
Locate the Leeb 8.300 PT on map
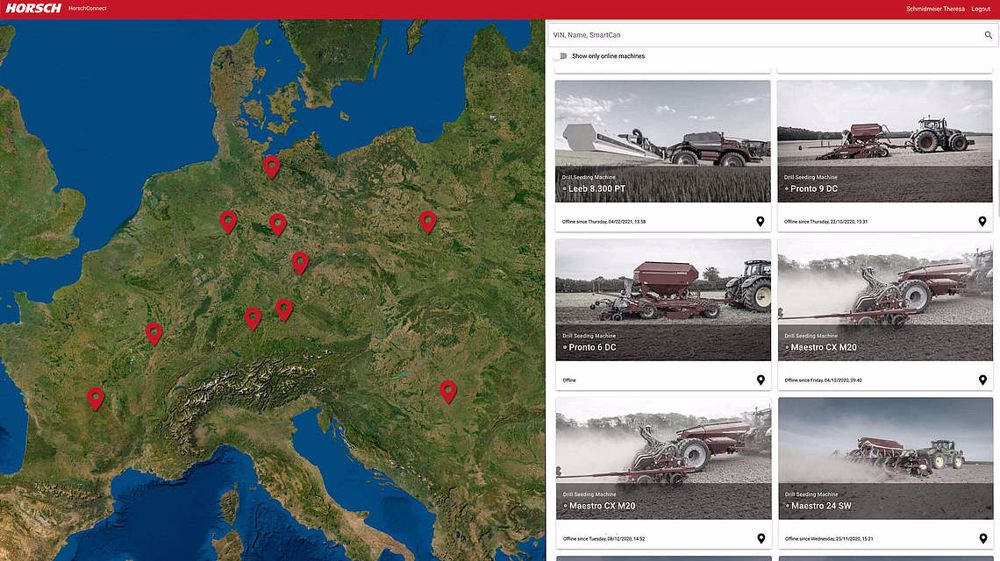coord(760,221)
